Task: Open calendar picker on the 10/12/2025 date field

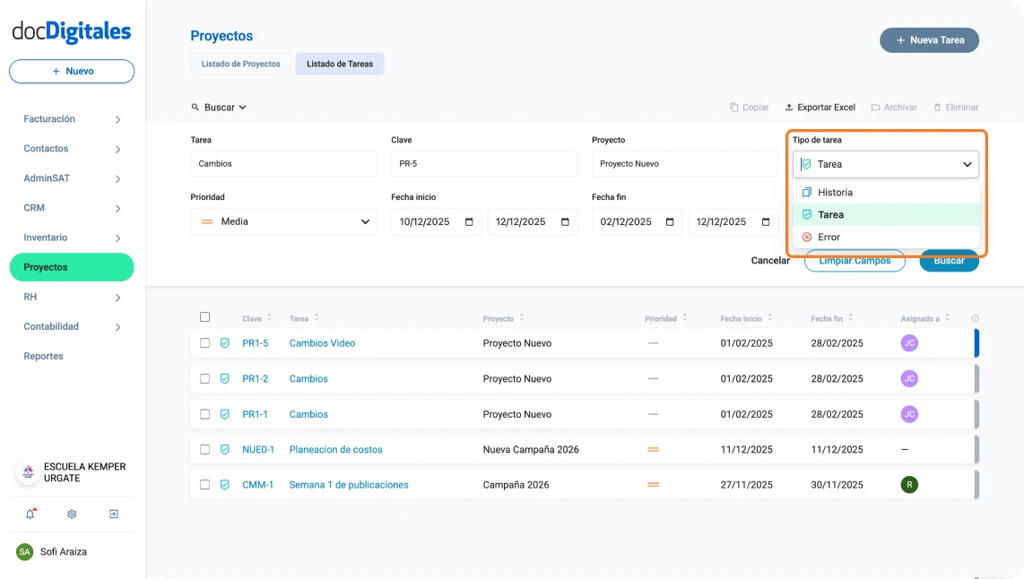Action: coord(468,222)
